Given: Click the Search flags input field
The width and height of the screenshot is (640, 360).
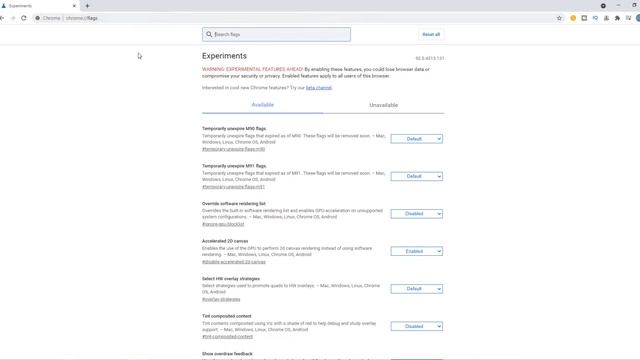Looking at the screenshot, I should (x=276, y=34).
